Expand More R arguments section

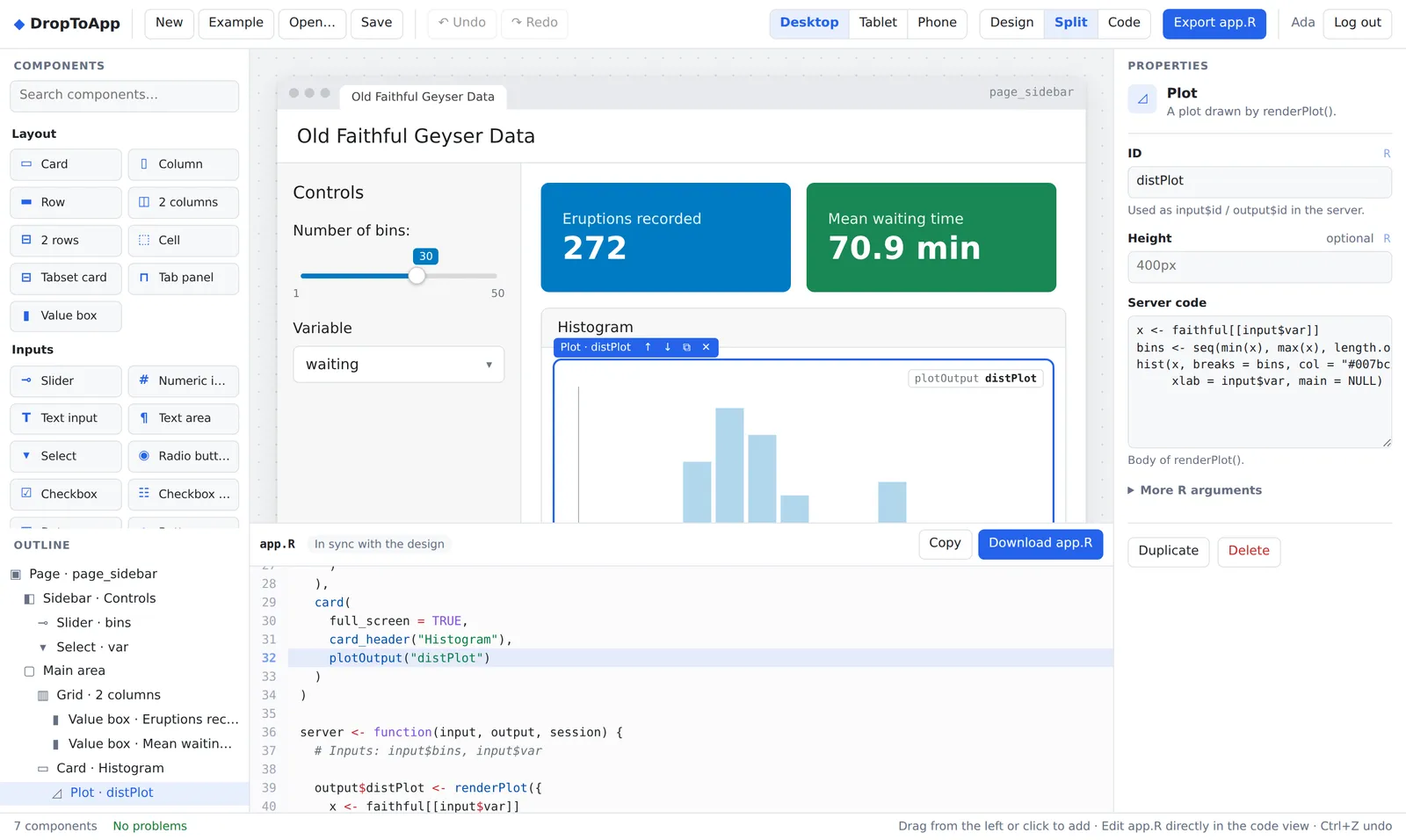[x=1195, y=490]
